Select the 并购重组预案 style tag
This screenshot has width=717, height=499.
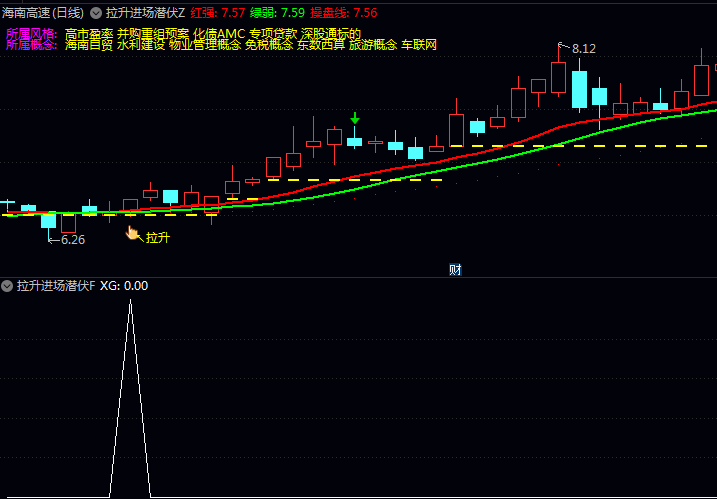[153, 34]
